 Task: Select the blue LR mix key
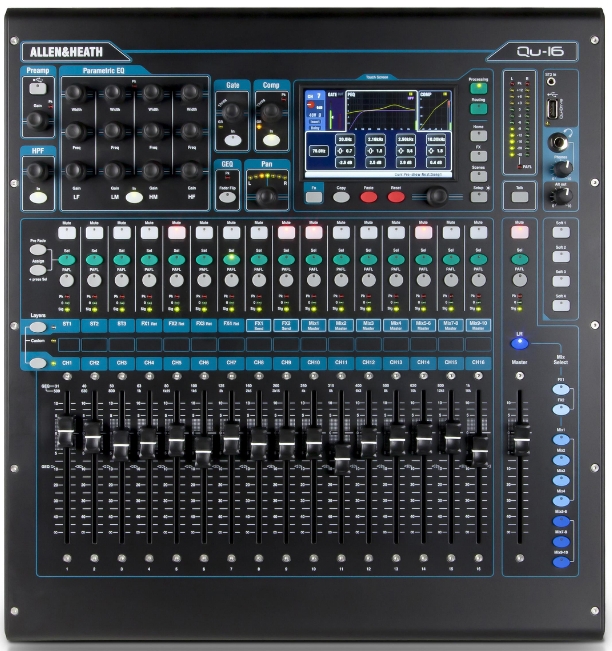(x=519, y=343)
